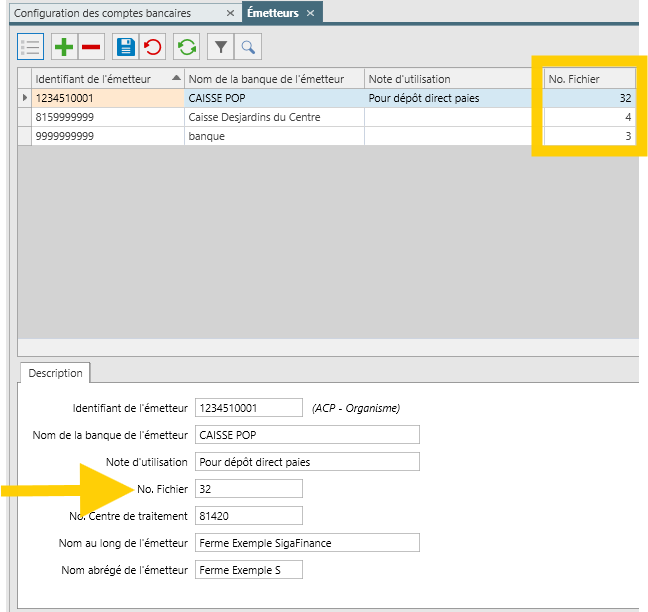The image size is (648, 612).
Task: Save changes with the blue diskette icon
Action: pos(126,47)
